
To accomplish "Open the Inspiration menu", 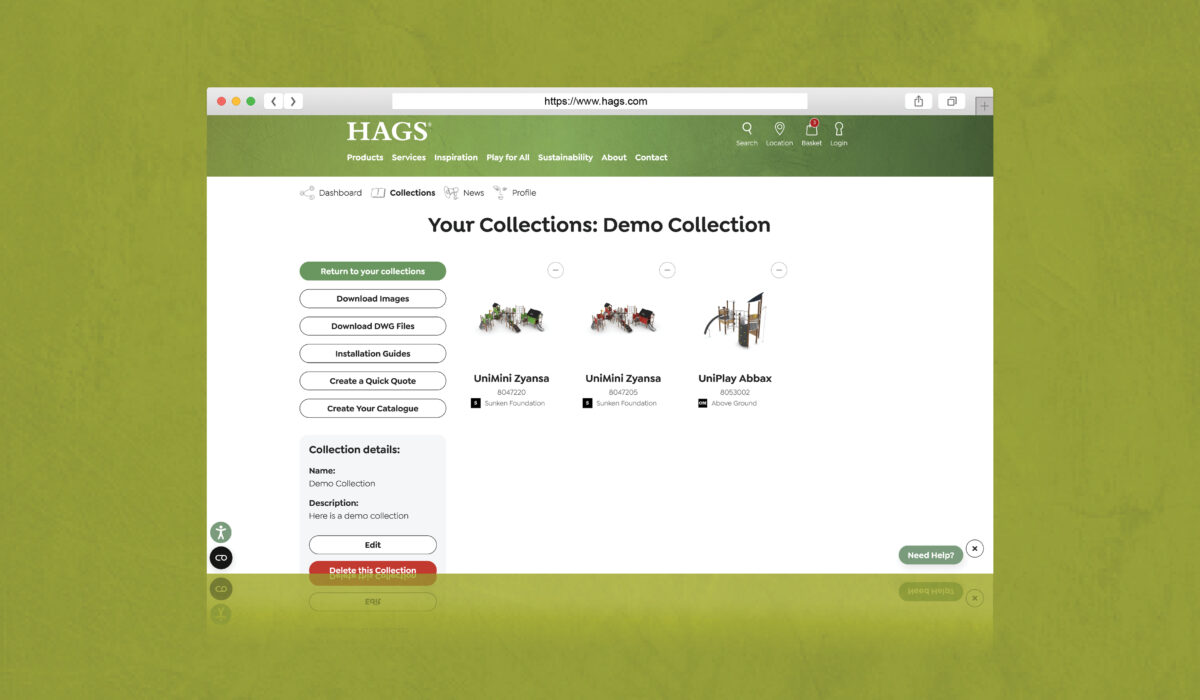I will [x=456, y=158].
